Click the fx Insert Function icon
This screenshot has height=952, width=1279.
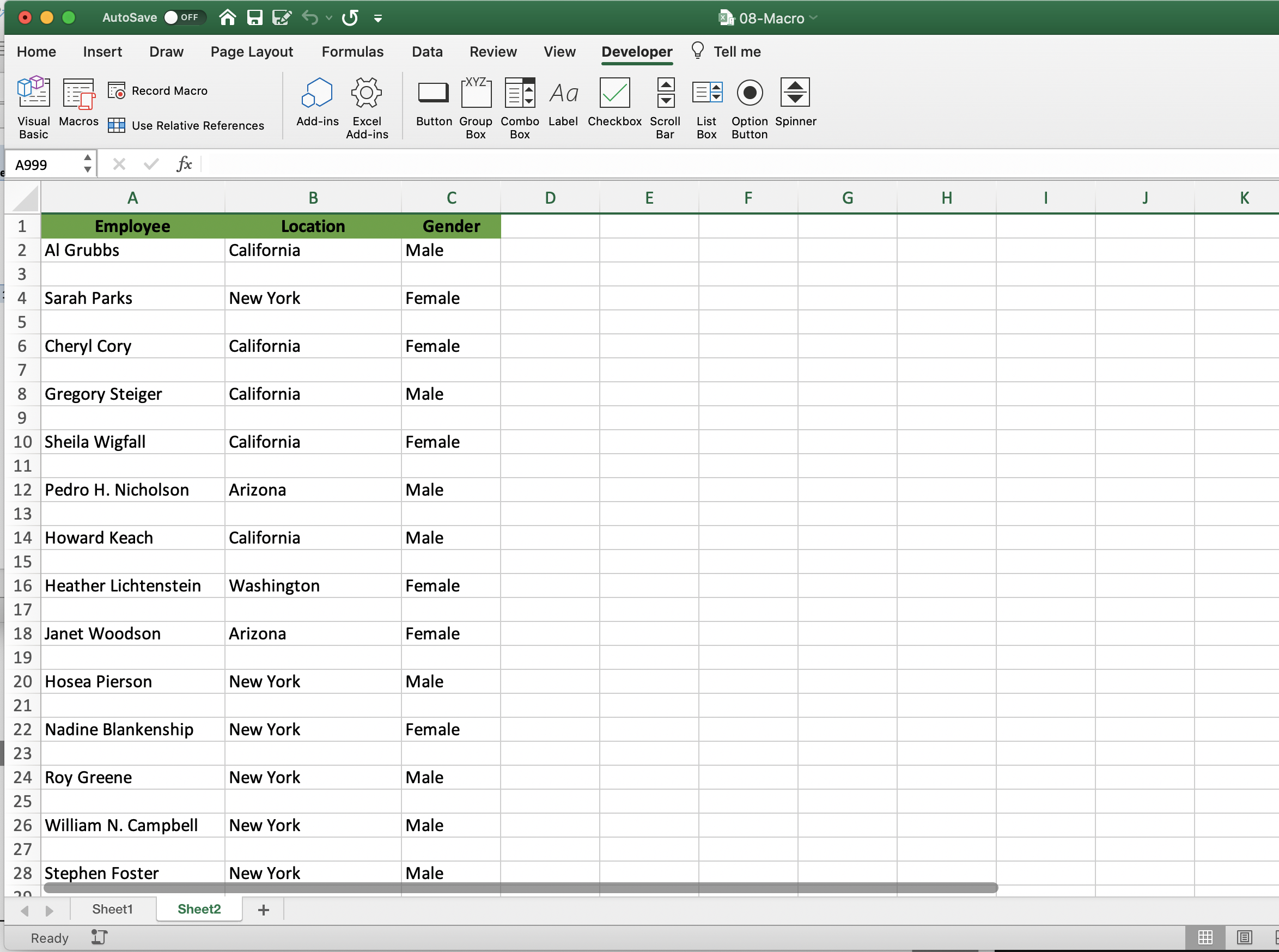pyautogui.click(x=184, y=164)
